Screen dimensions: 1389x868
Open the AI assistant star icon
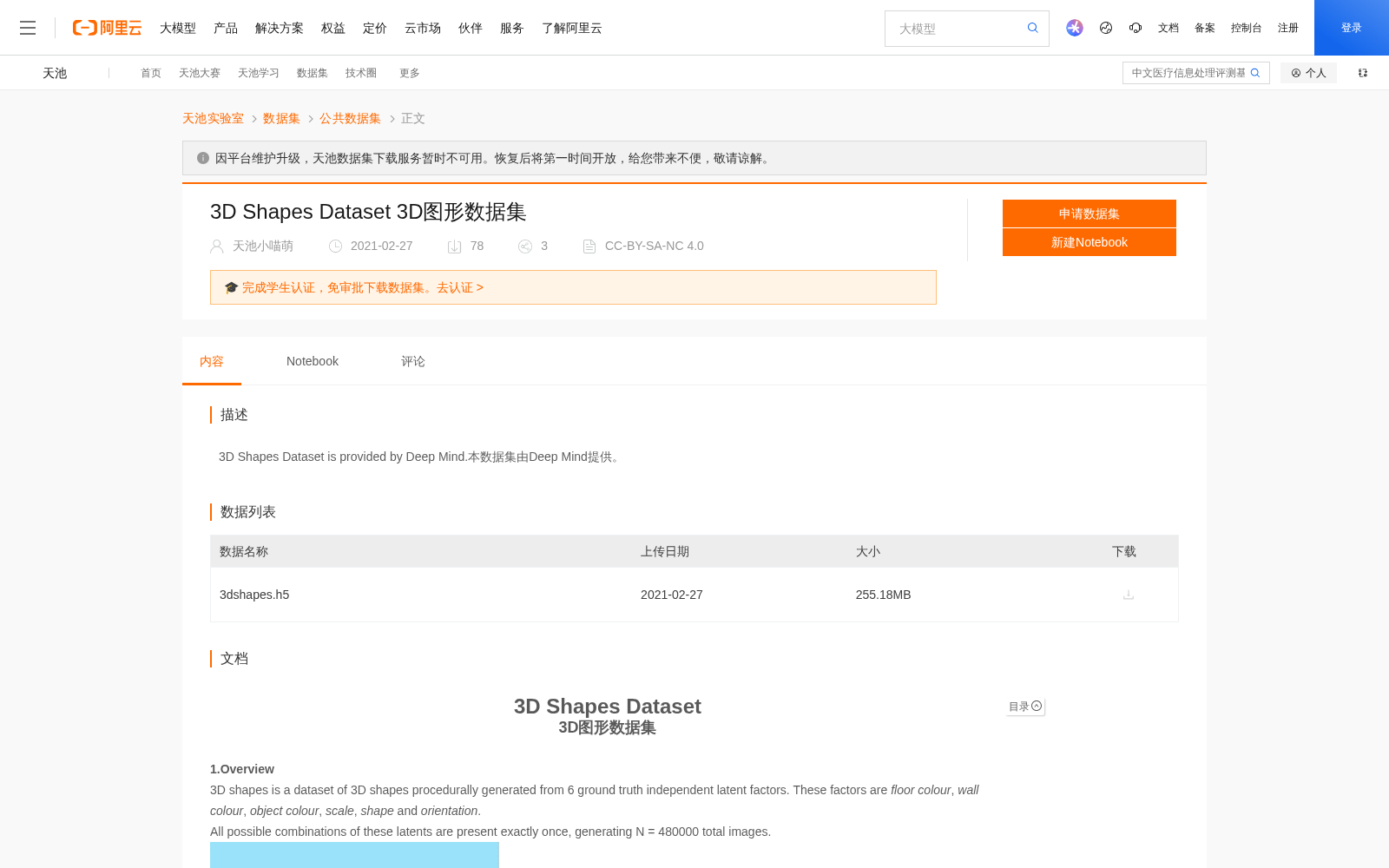[1075, 28]
